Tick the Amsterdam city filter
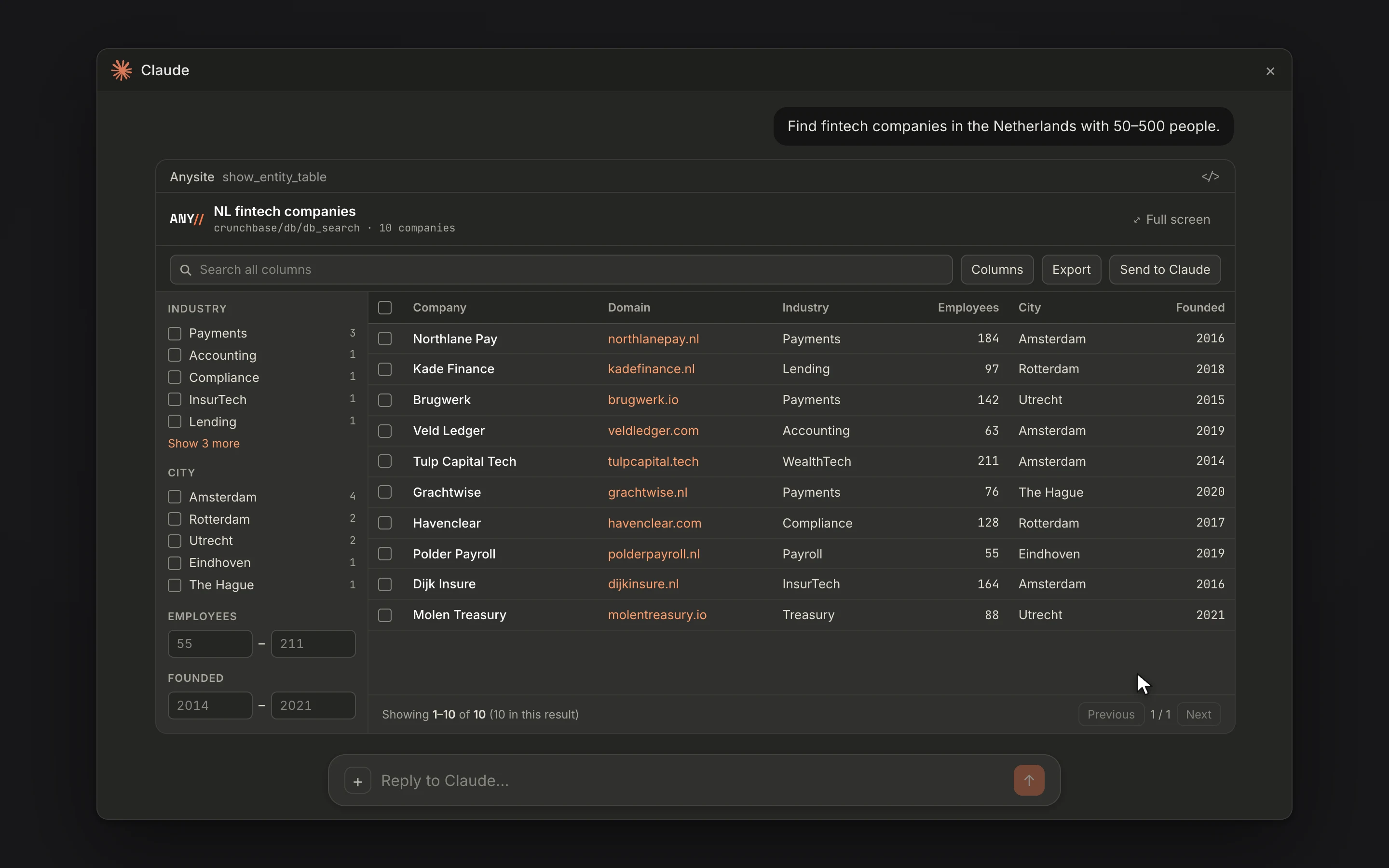The height and width of the screenshot is (868, 1389). tap(175, 497)
